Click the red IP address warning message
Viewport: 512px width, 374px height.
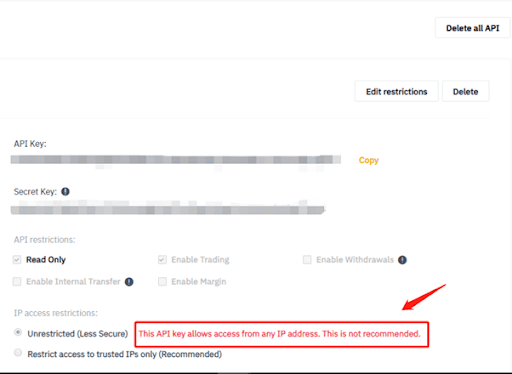pyautogui.click(x=279, y=334)
